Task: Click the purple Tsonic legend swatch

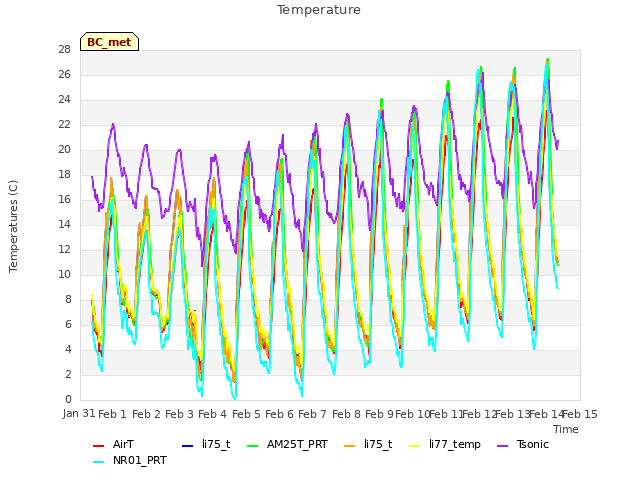Action: pyautogui.click(x=503, y=446)
